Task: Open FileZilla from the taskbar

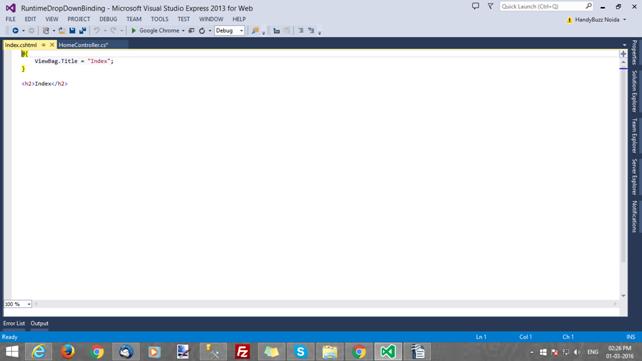Action: (242, 352)
